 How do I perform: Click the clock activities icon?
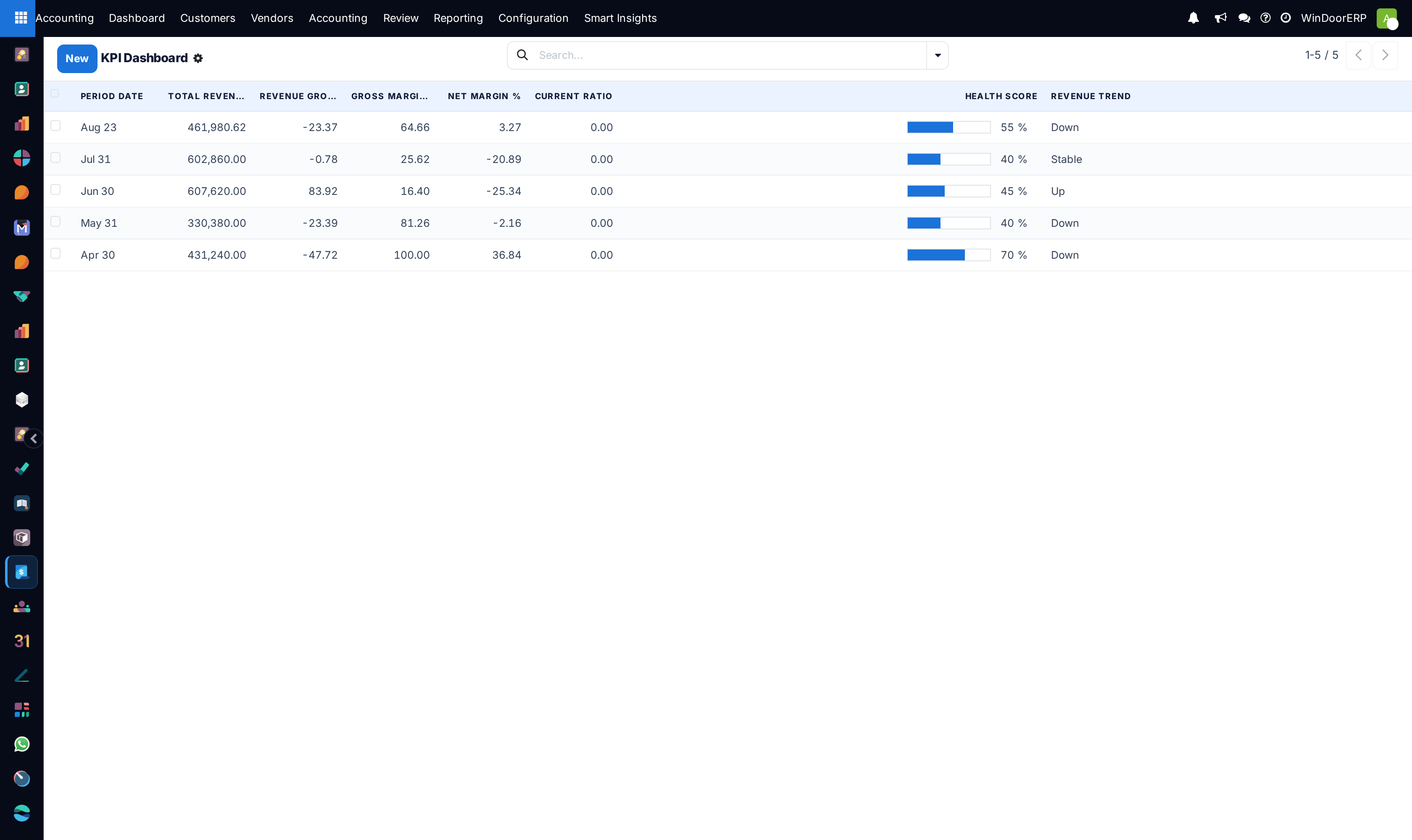[x=1286, y=18]
